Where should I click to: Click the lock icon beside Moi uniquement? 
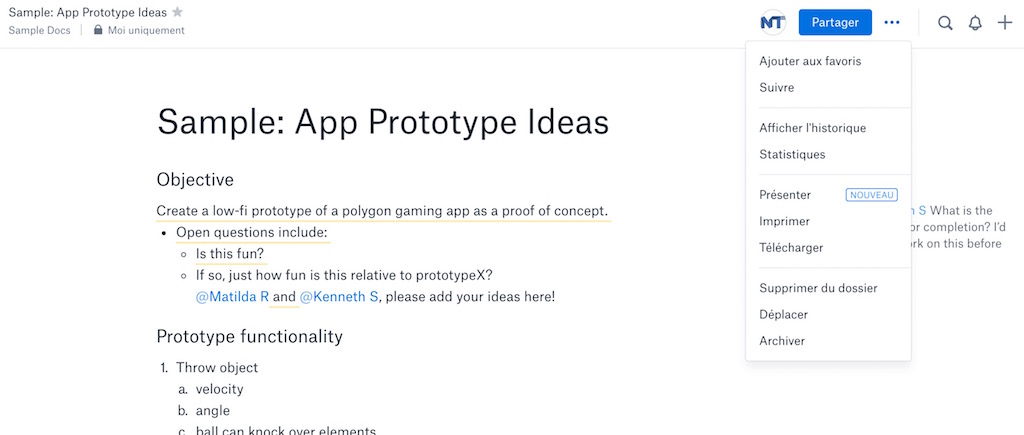(x=98, y=30)
